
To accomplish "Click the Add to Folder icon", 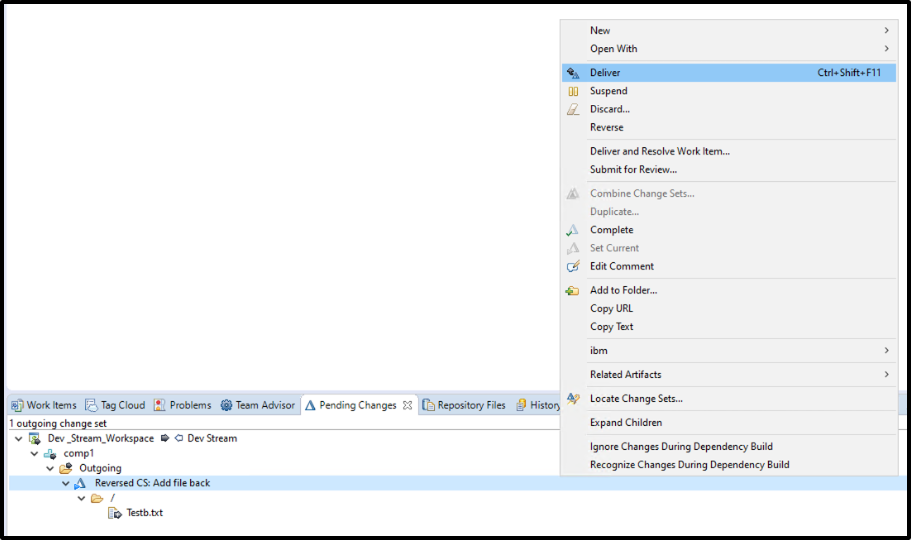I will click(x=573, y=291).
